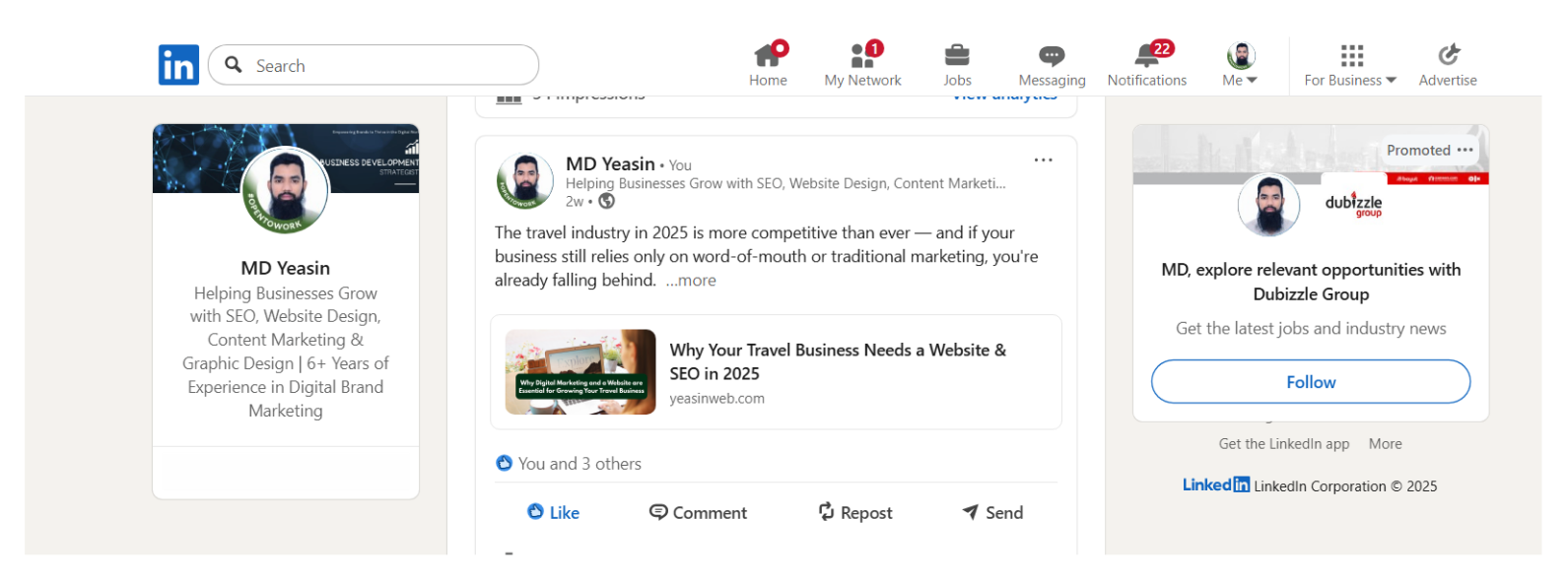Expand the More footer link
This screenshot has height=580, width=1568.
(x=1385, y=444)
